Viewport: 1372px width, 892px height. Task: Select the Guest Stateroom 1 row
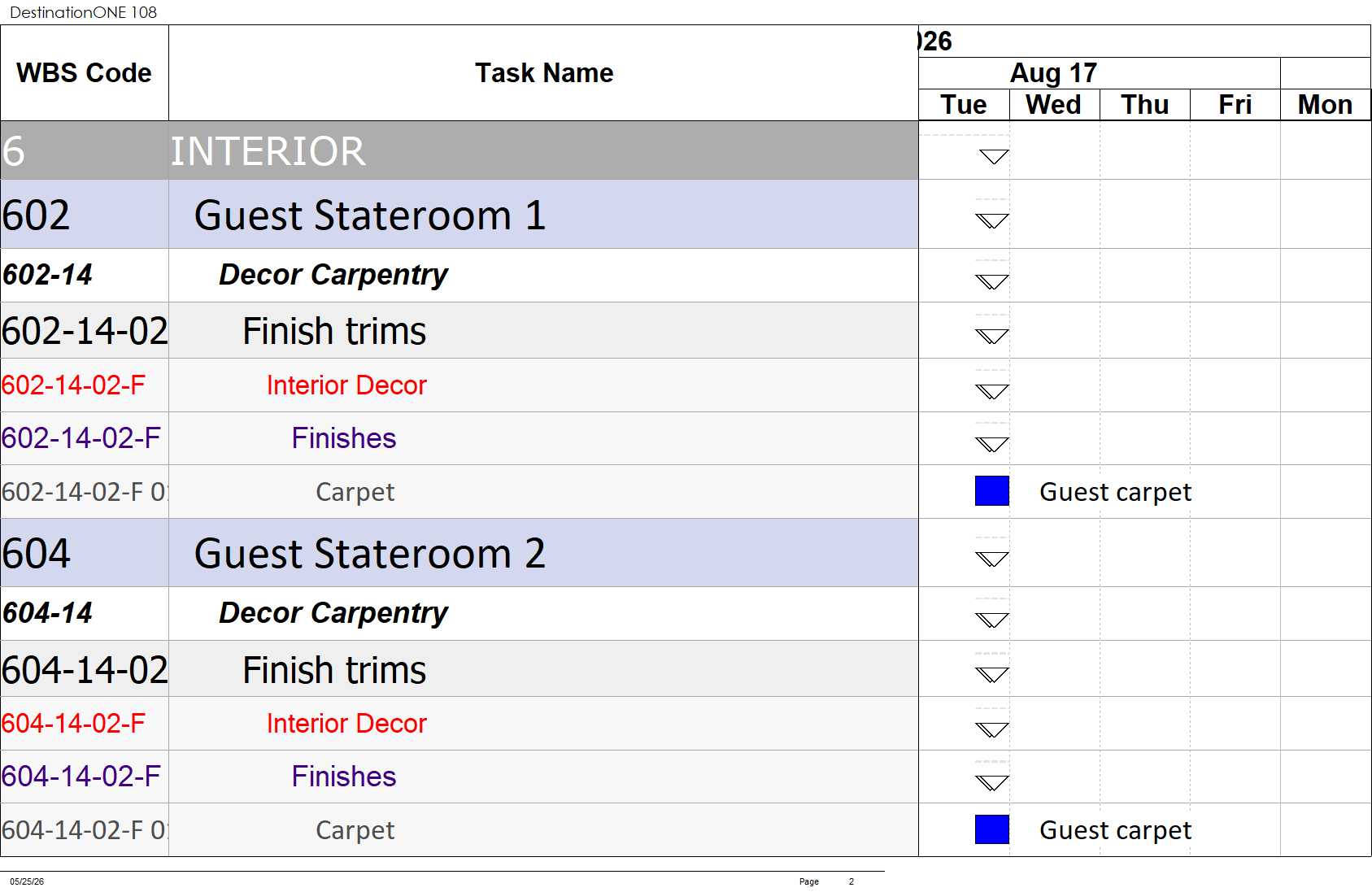(460, 215)
